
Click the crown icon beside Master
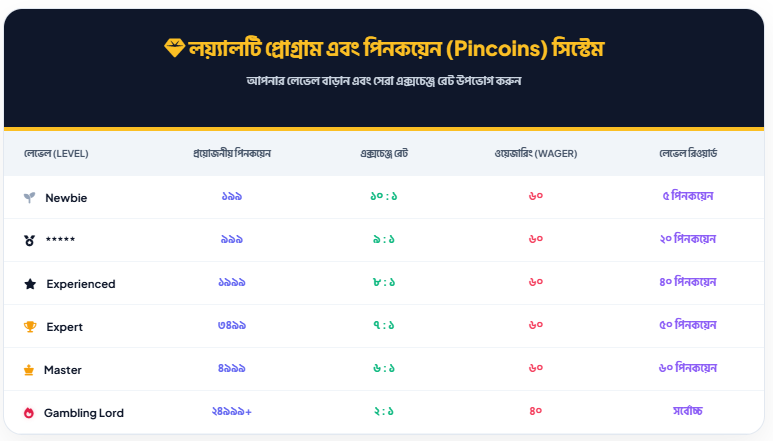[29, 370]
